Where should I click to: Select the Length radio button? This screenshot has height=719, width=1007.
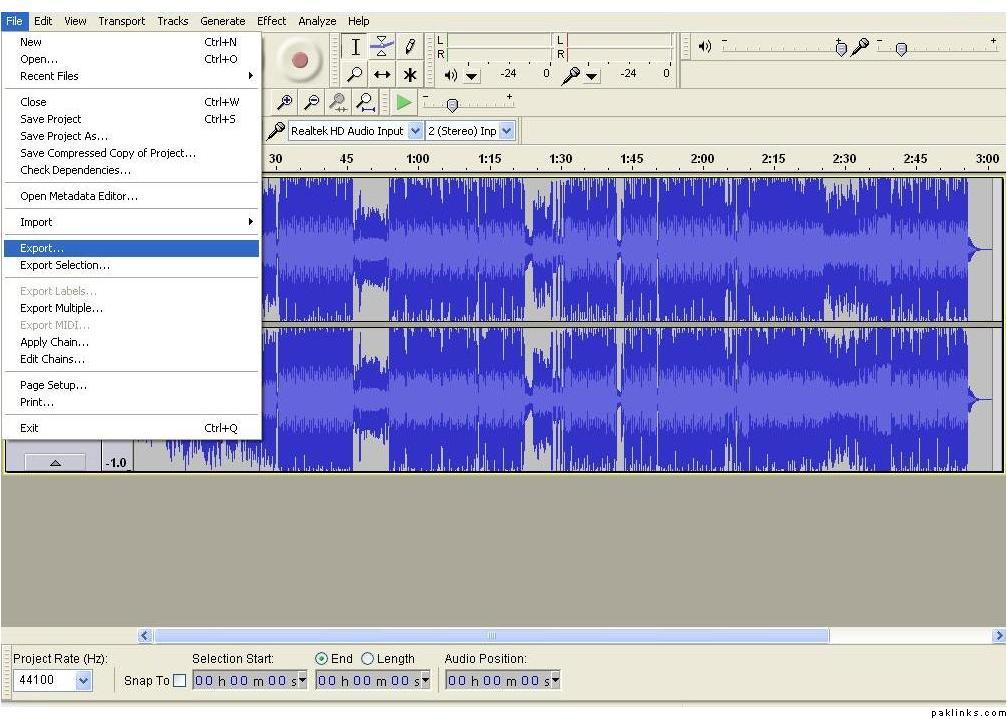pos(367,659)
